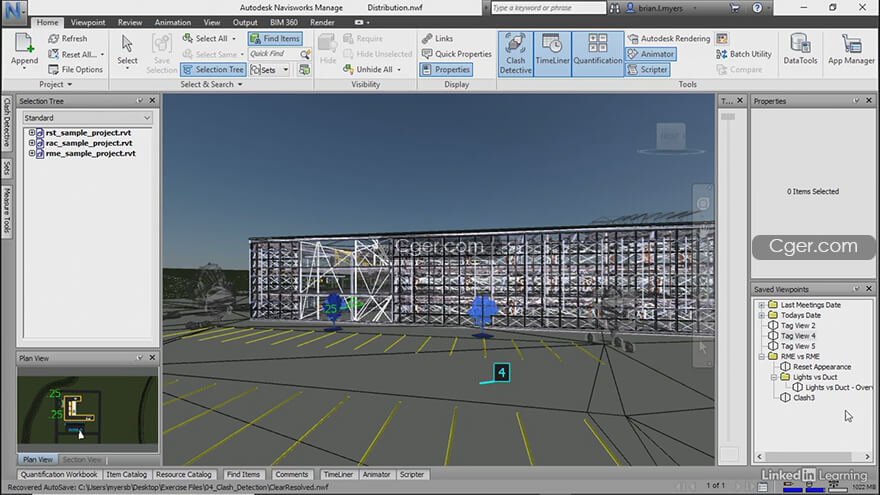Open the Clash Detective side tab
The image size is (880, 495).
pyautogui.click(x=7, y=122)
